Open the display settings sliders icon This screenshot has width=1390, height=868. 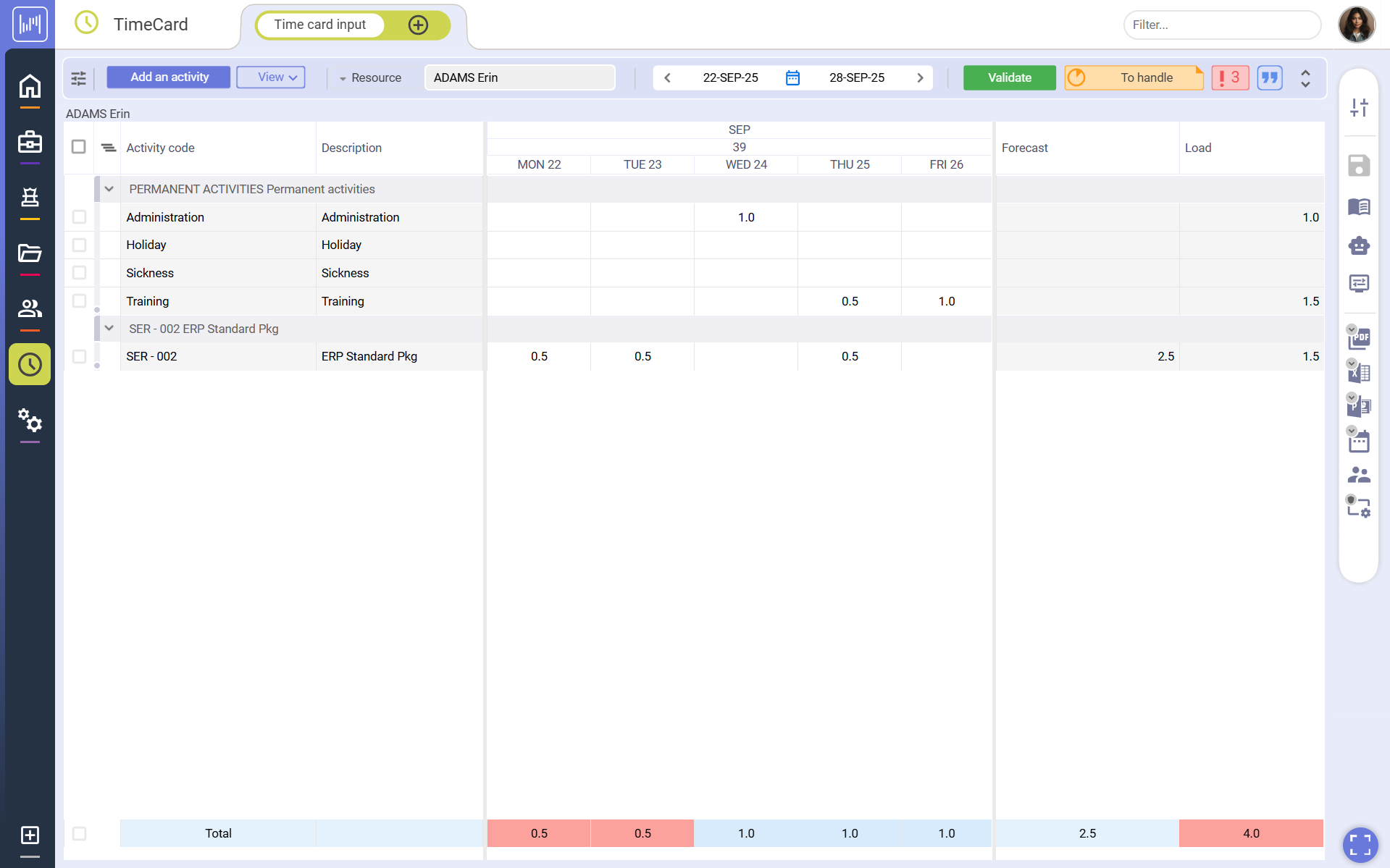(x=1360, y=107)
